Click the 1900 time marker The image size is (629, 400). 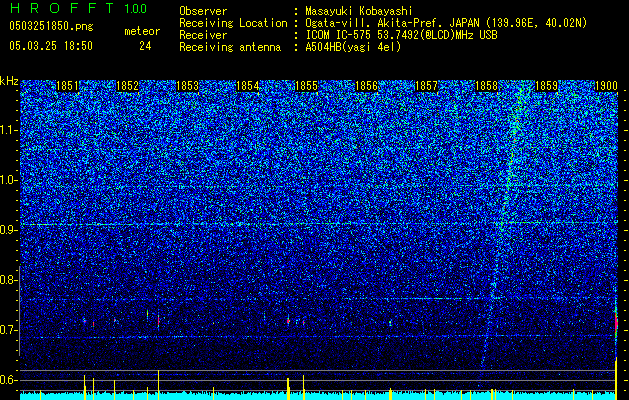click(x=606, y=86)
